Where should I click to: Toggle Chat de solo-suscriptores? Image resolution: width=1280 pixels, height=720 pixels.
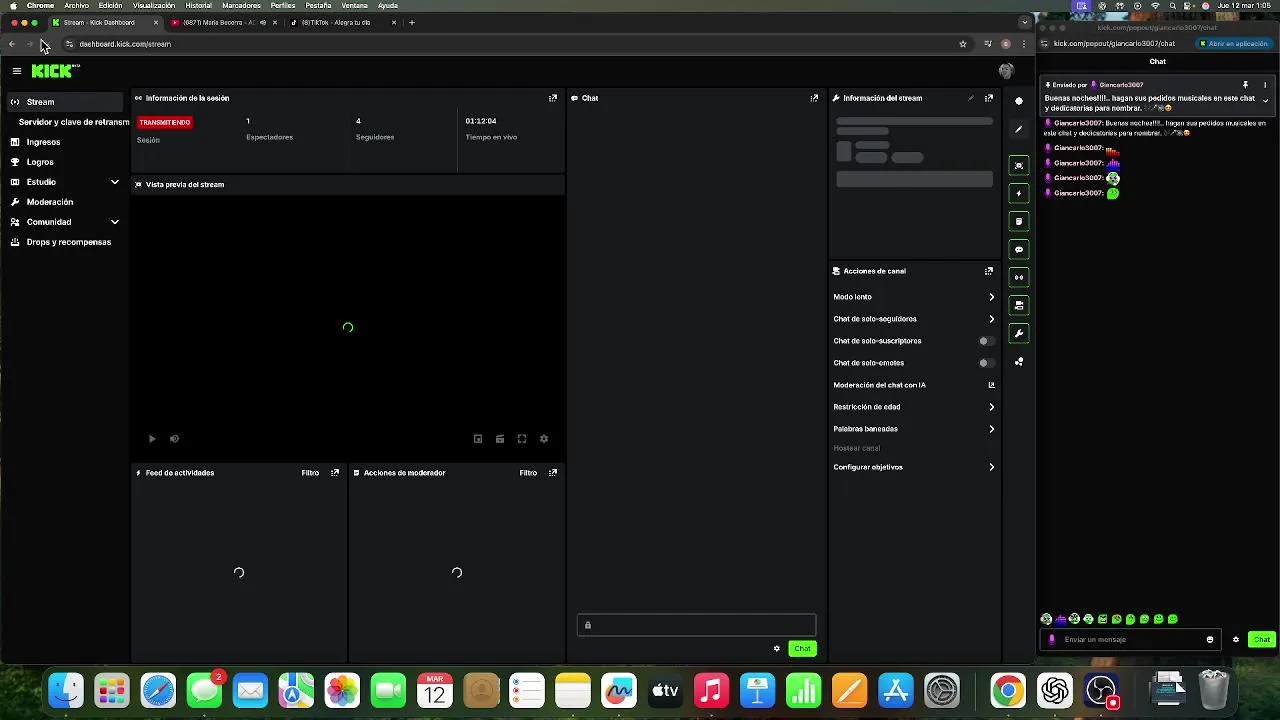pos(987,341)
